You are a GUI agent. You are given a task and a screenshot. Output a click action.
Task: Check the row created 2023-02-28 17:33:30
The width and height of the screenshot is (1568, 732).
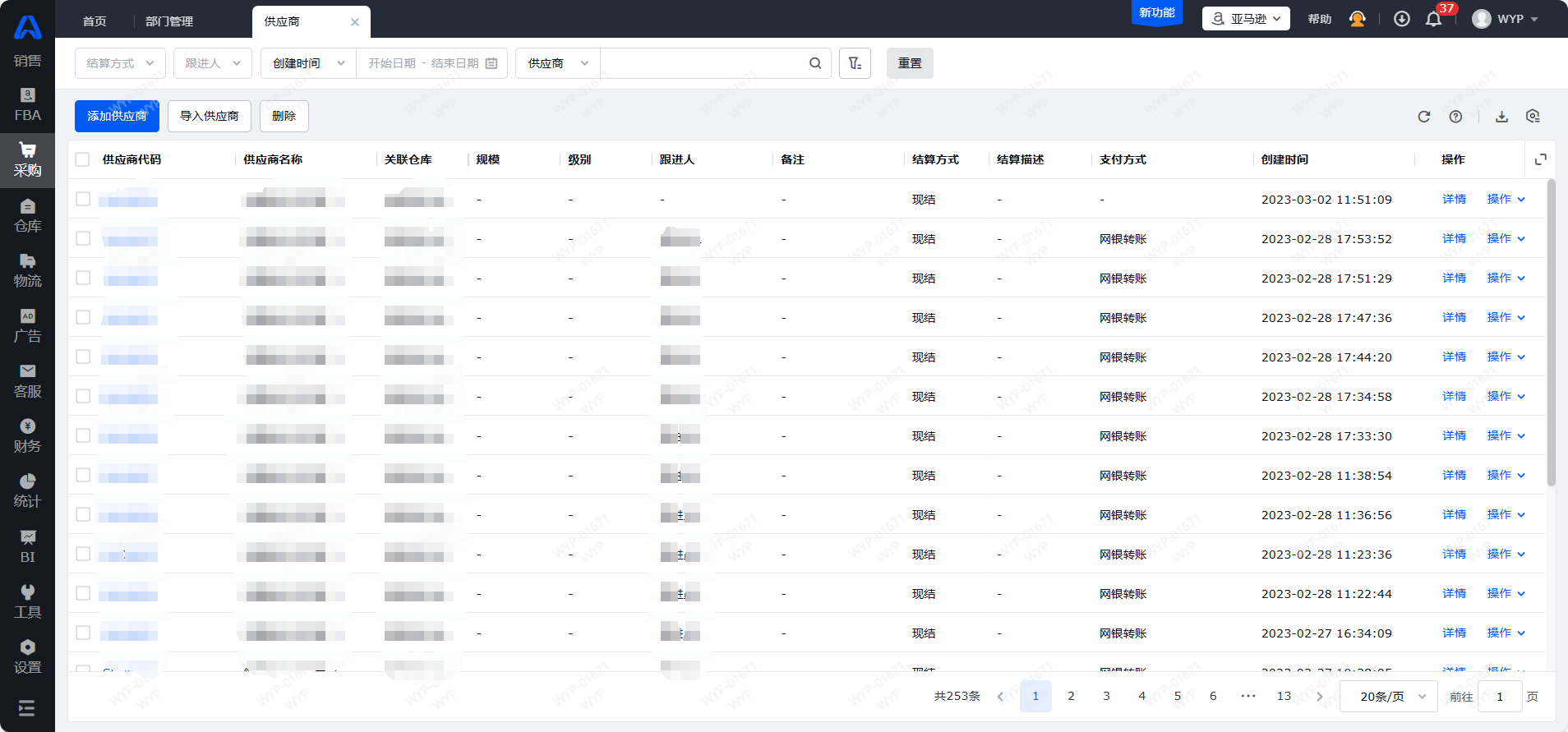point(83,435)
